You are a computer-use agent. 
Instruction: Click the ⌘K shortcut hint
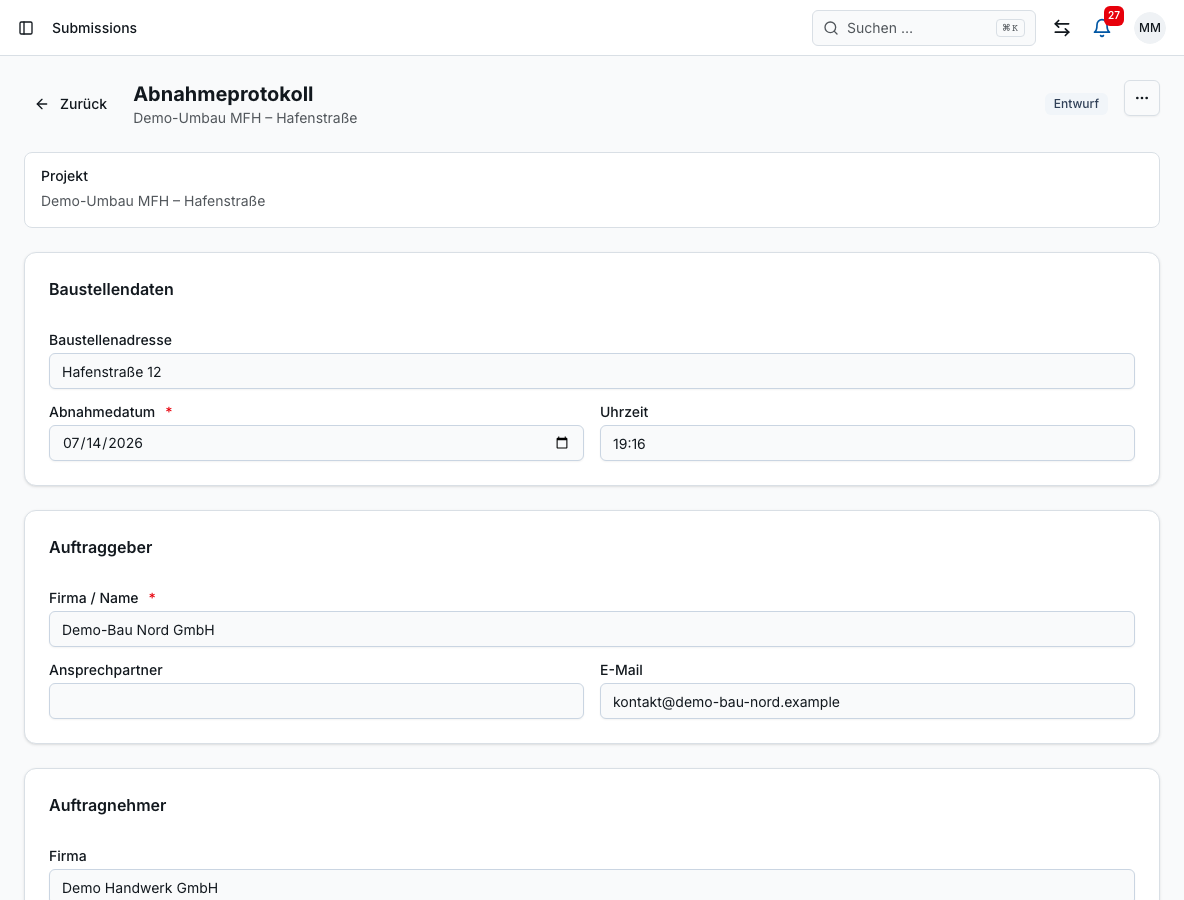coord(1010,28)
